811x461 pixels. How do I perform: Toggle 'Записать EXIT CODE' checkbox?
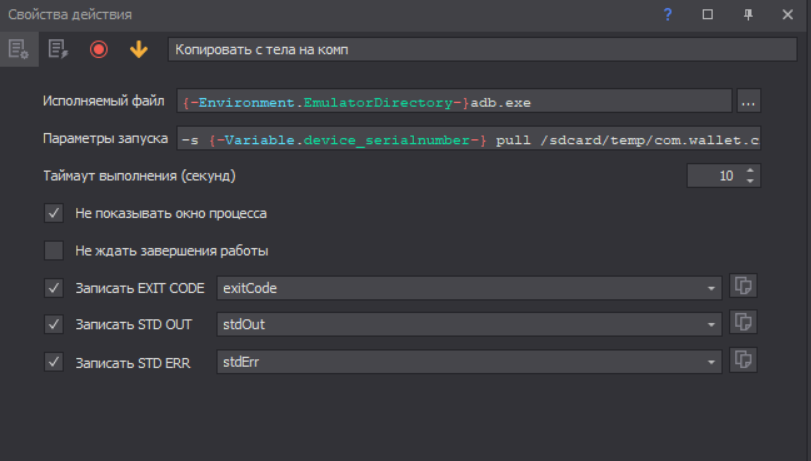coord(54,288)
